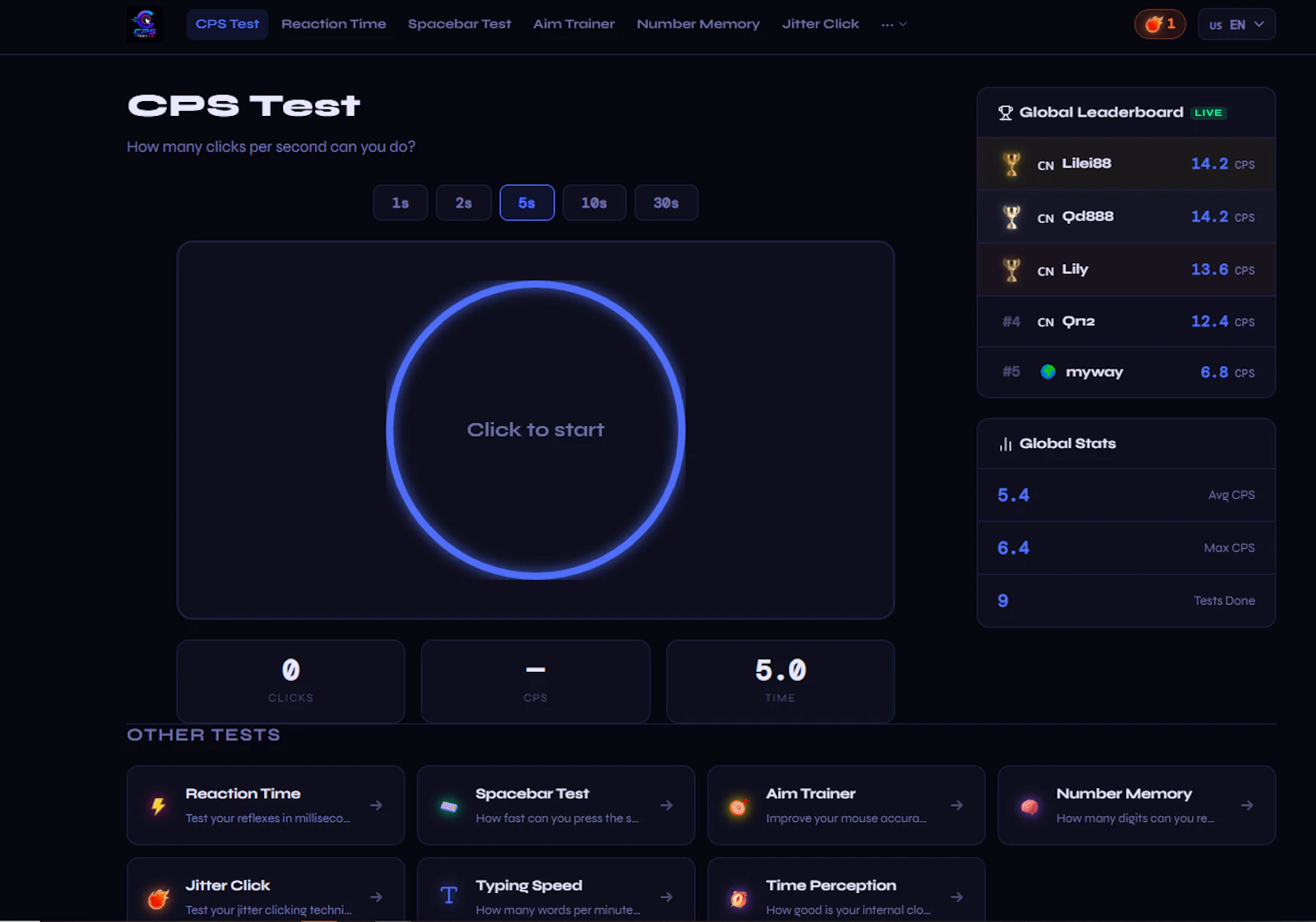Open the Aim Trainer card title
Screen dimensions: 1316x922
811,794
